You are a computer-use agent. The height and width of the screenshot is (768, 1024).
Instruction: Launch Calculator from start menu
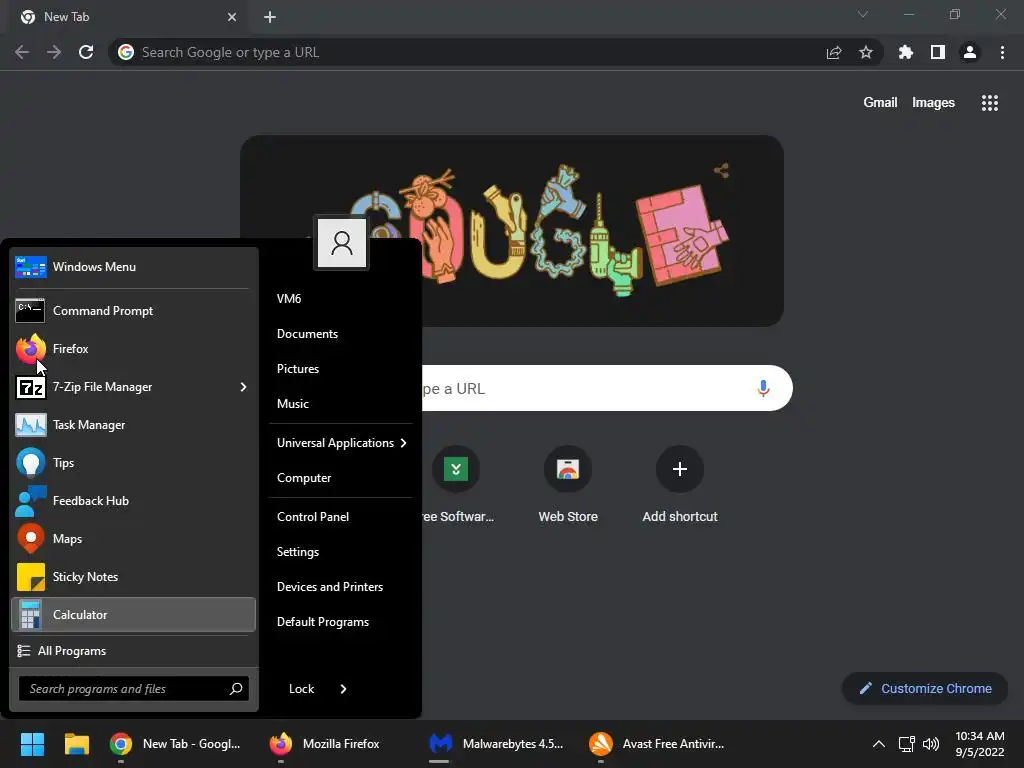[133, 615]
